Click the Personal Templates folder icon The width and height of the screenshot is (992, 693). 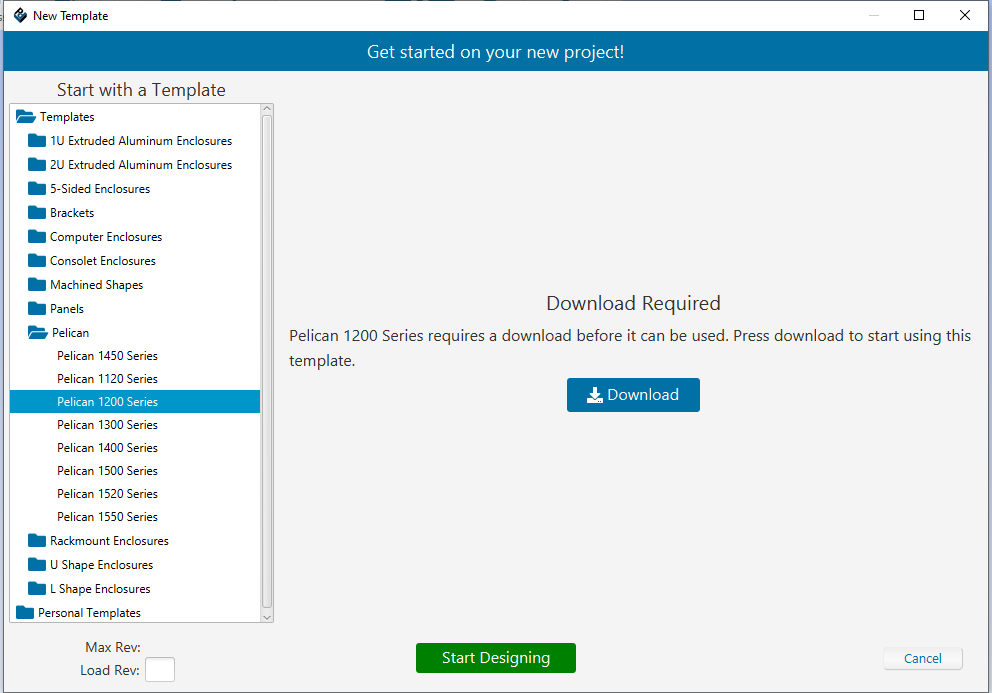[x=25, y=613]
